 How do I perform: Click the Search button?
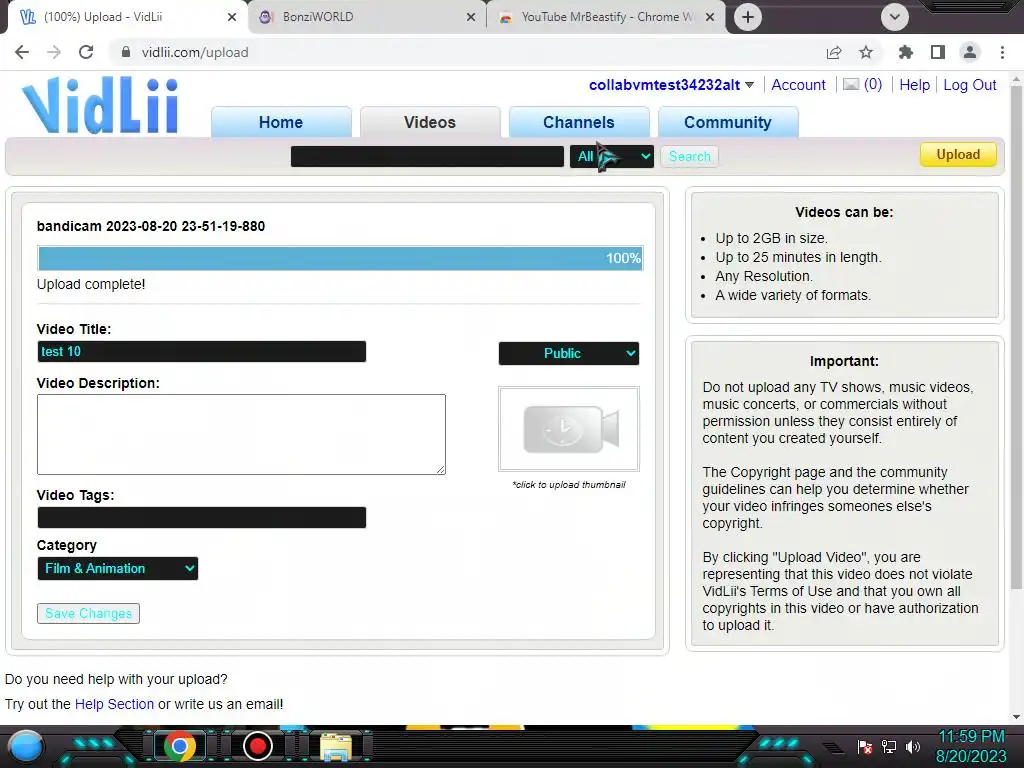(689, 156)
